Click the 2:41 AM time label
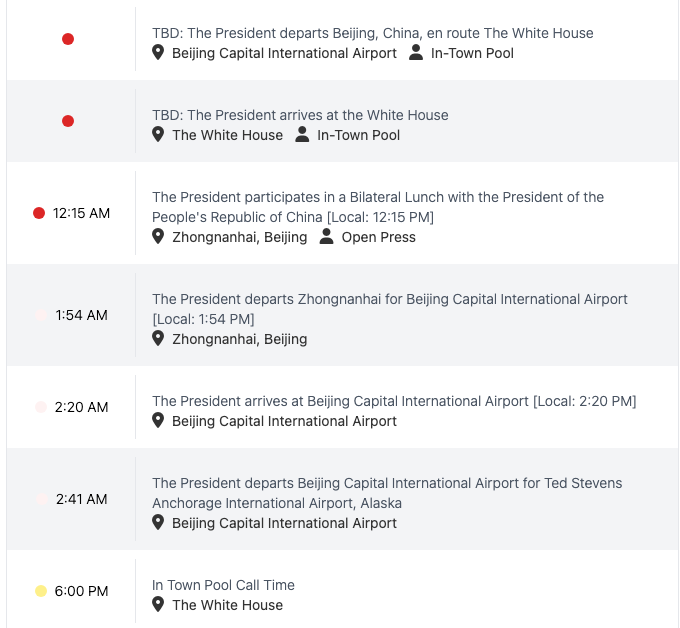680x628 pixels. [x=82, y=499]
